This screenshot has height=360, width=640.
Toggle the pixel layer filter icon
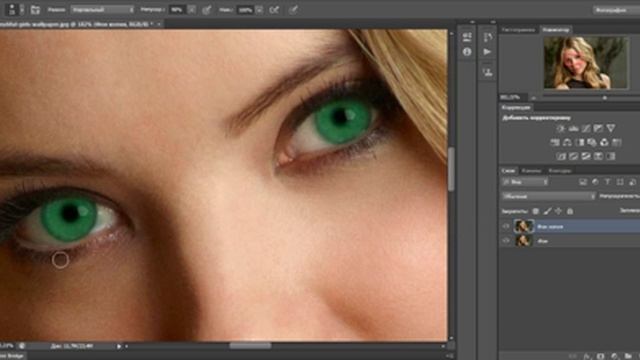point(583,182)
